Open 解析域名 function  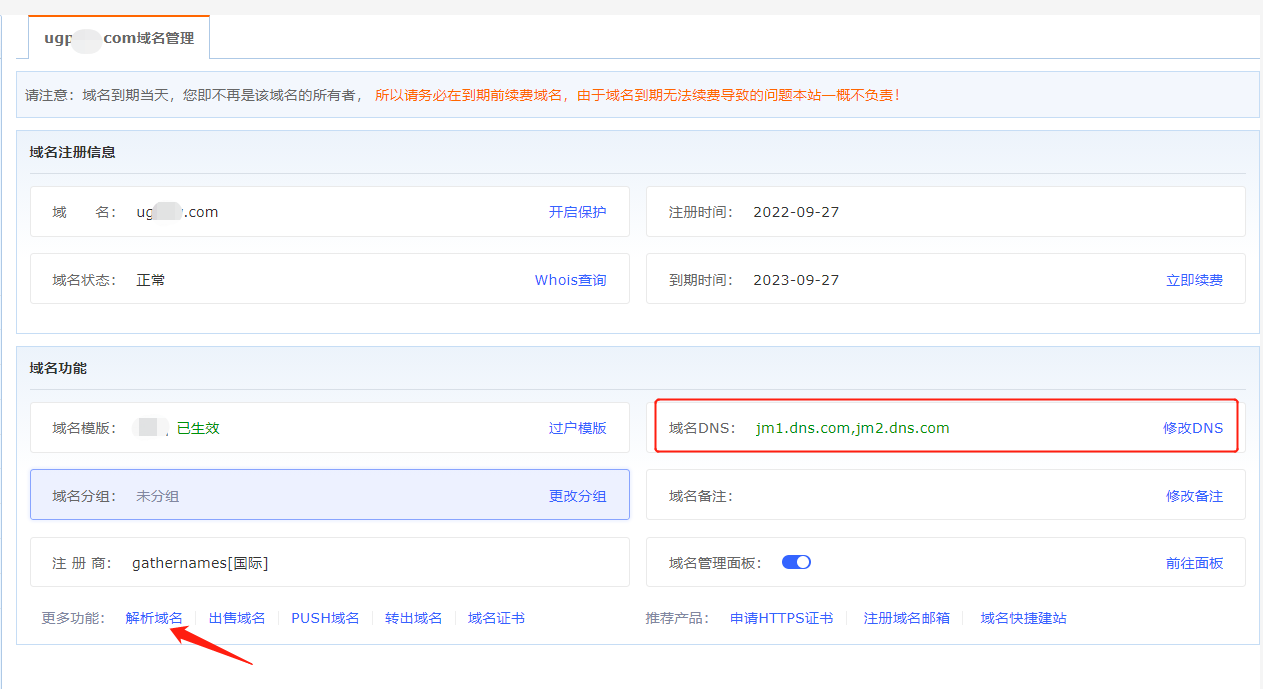pos(154,618)
